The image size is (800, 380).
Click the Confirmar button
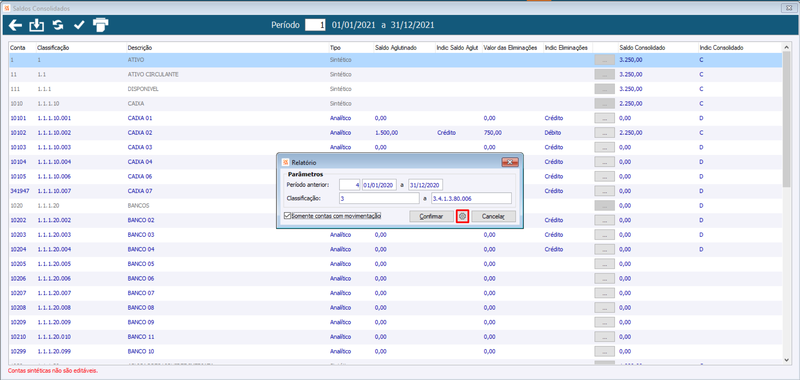point(431,216)
